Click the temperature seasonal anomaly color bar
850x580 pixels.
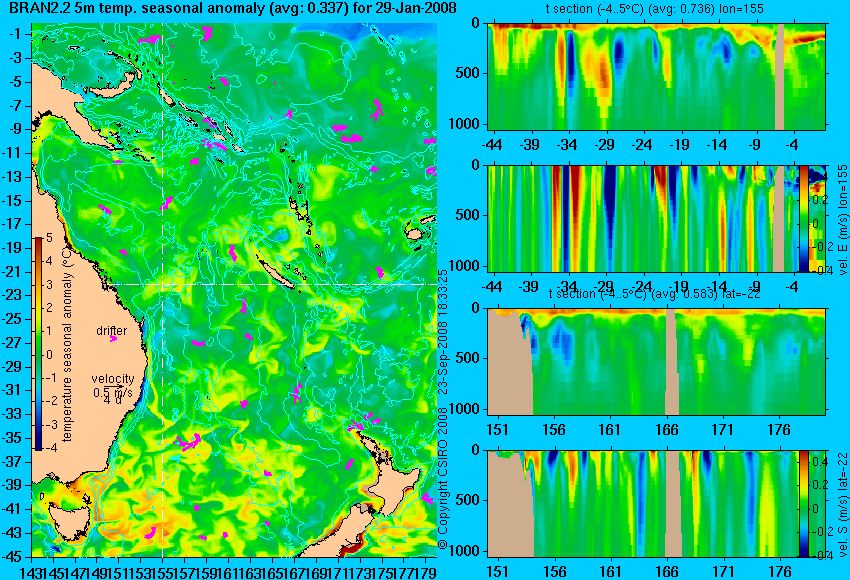pos(38,344)
